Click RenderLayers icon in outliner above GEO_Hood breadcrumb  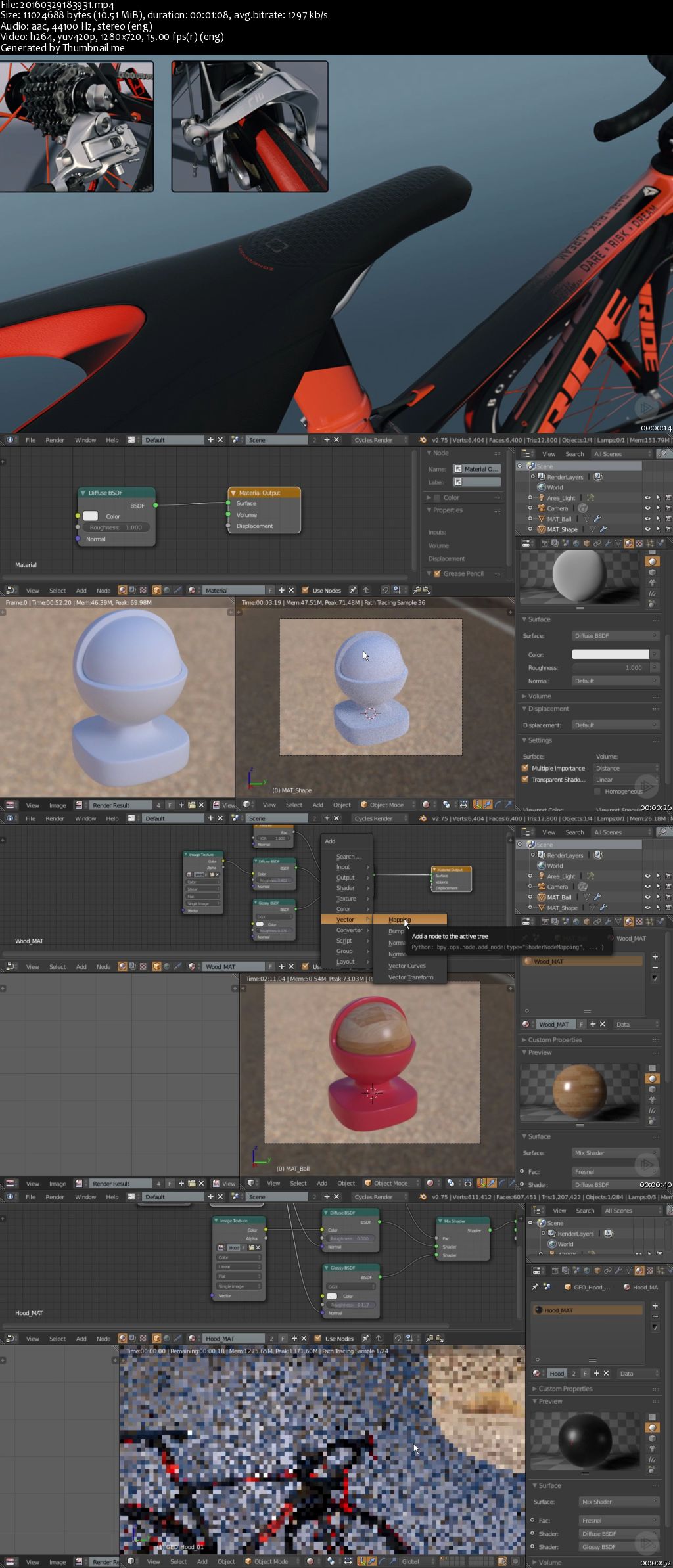(x=553, y=1233)
